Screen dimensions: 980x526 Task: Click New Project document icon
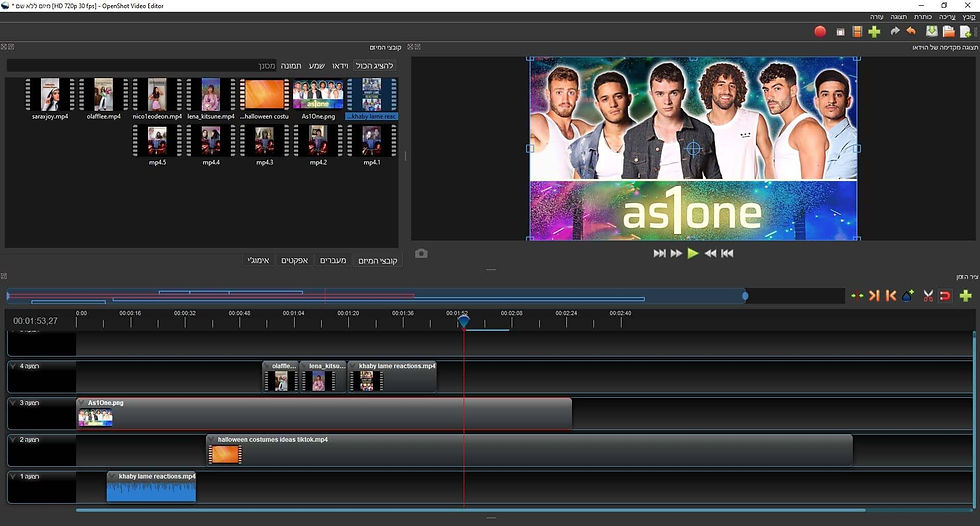tap(966, 31)
